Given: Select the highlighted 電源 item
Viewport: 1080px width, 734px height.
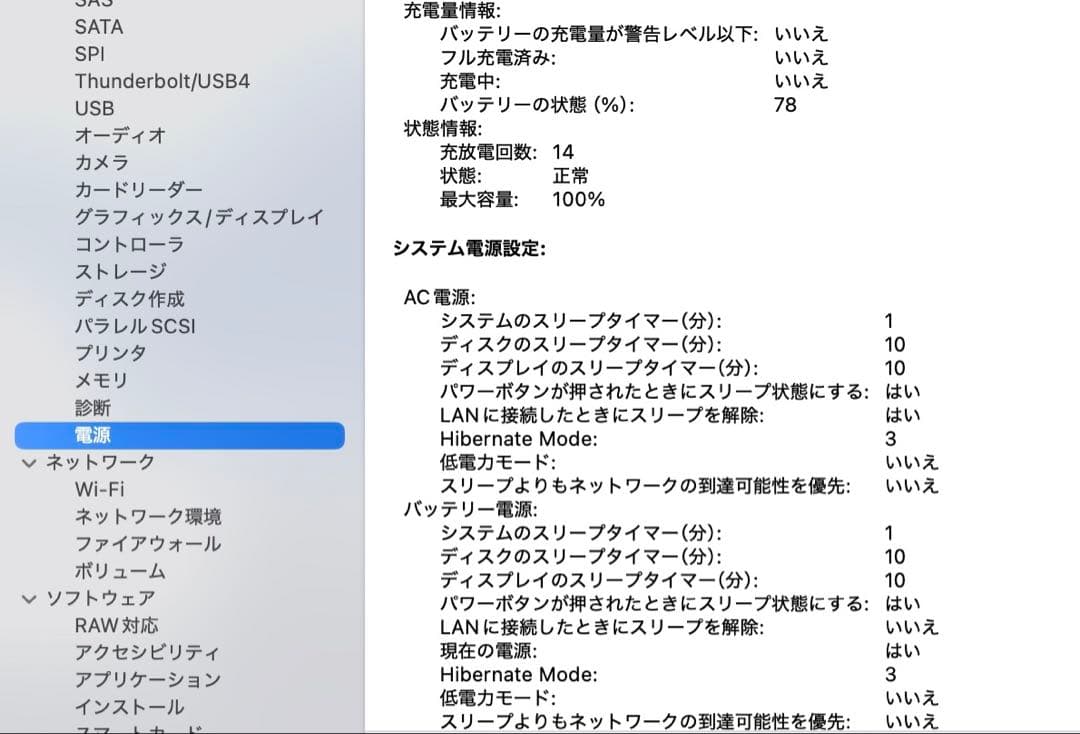Looking at the screenshot, I should (x=91, y=435).
